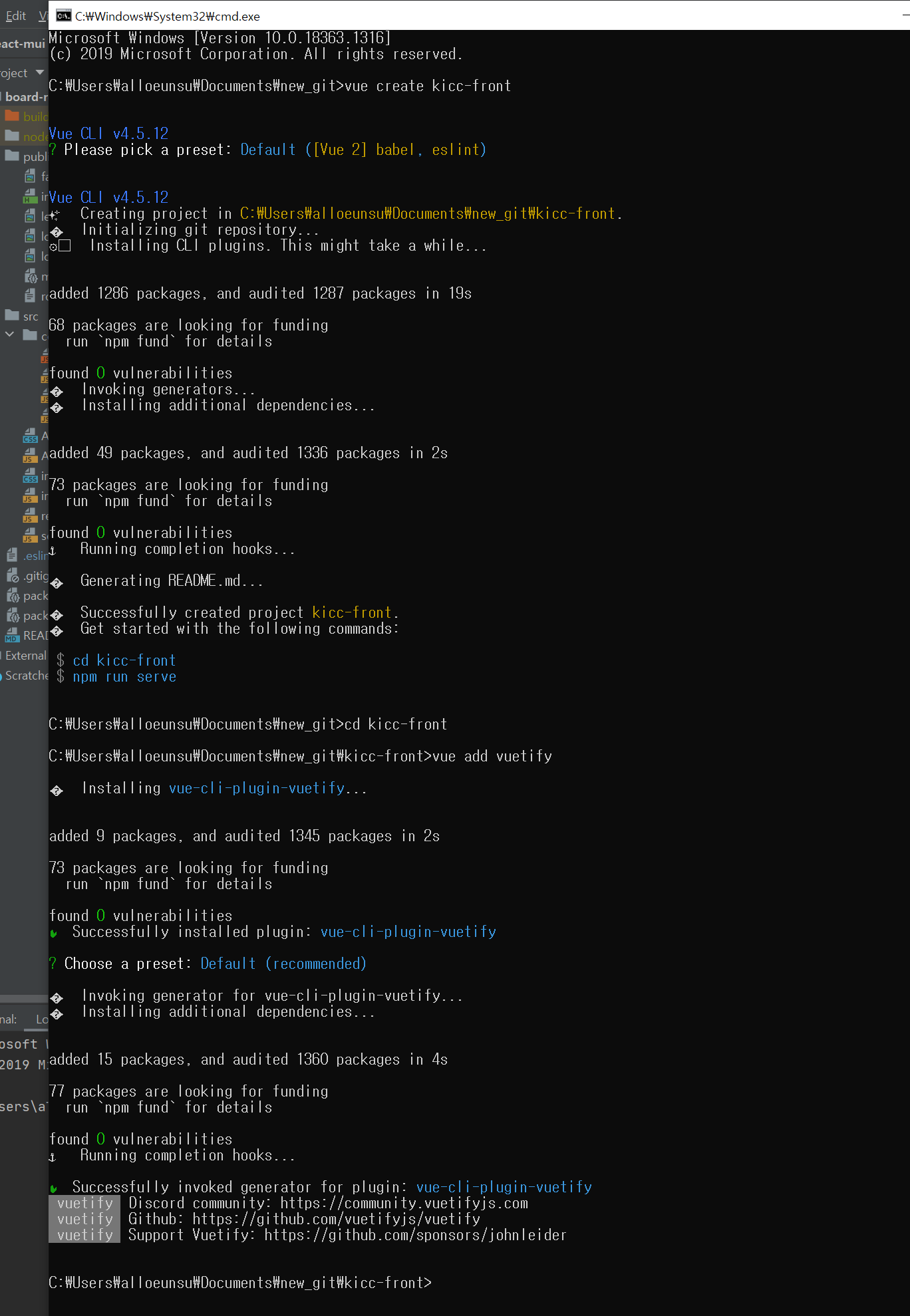Click the image file icon beside 'le' in the IDE

[x=30, y=215]
